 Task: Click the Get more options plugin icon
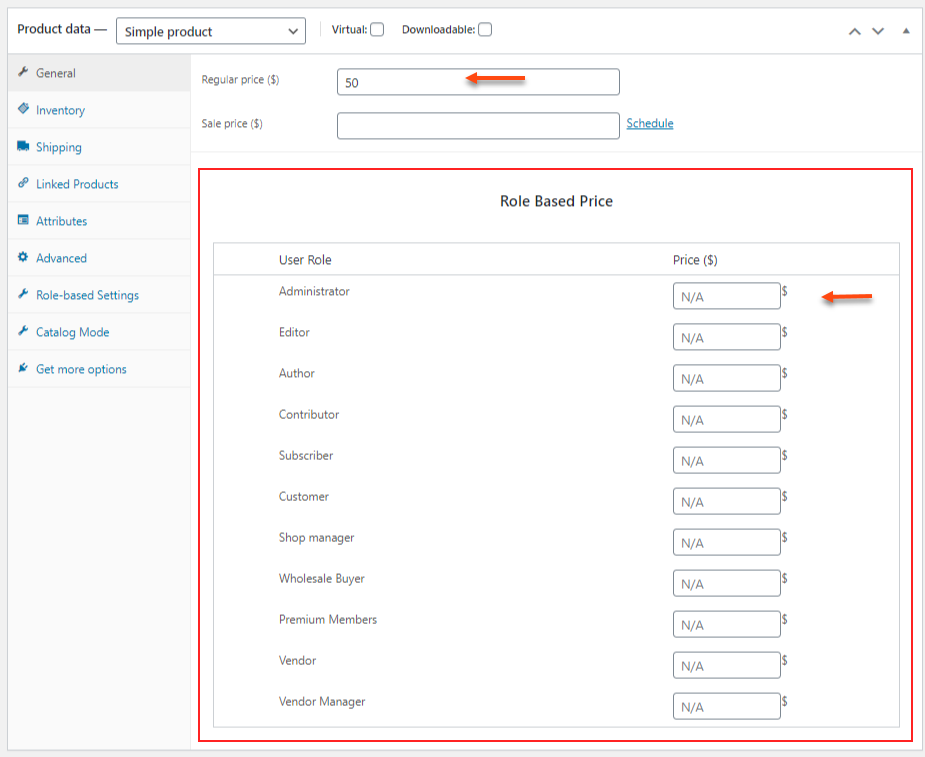[23, 368]
